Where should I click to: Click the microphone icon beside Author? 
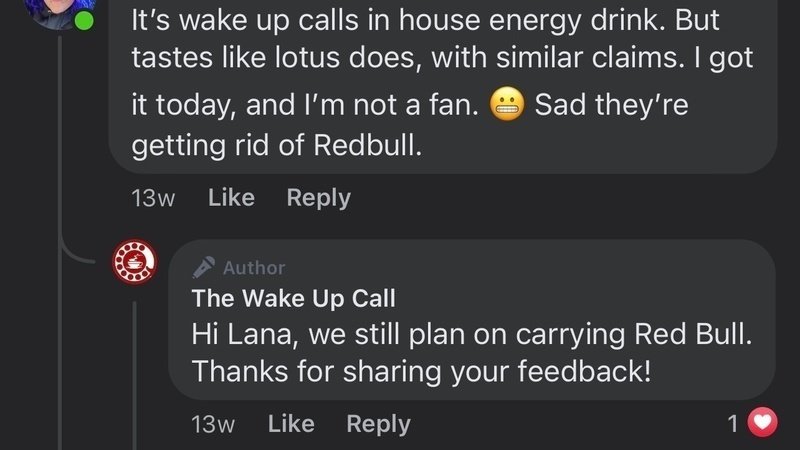point(204,267)
